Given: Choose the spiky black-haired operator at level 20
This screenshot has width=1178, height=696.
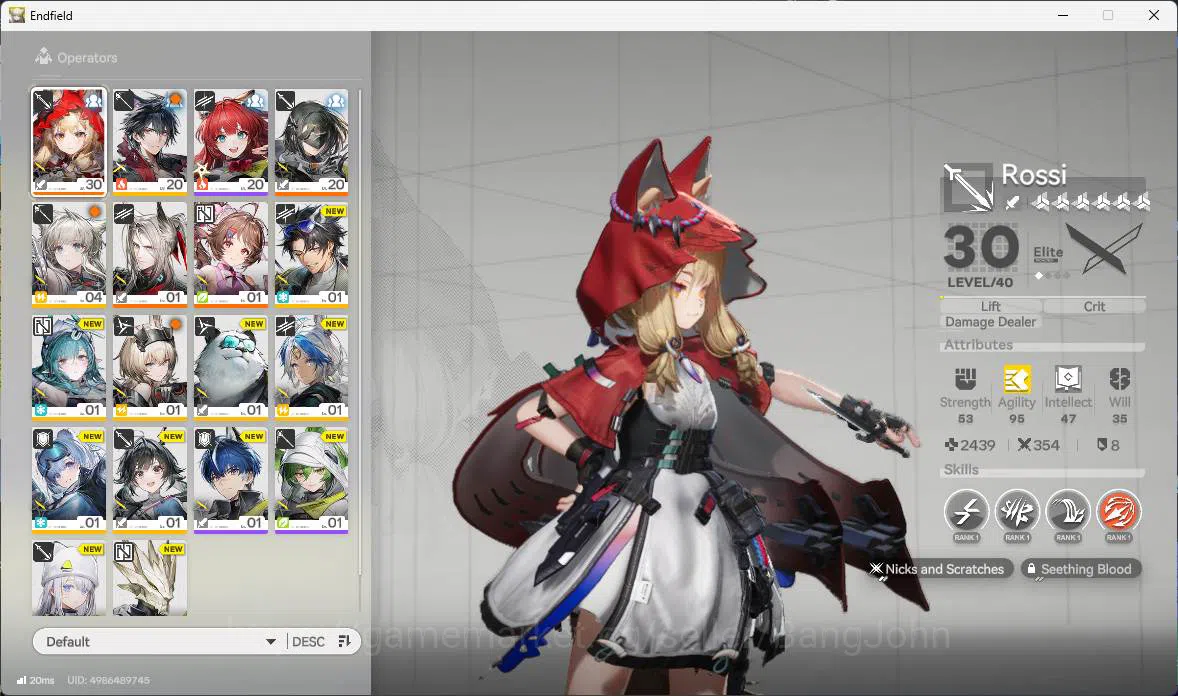Looking at the screenshot, I should click(150, 141).
